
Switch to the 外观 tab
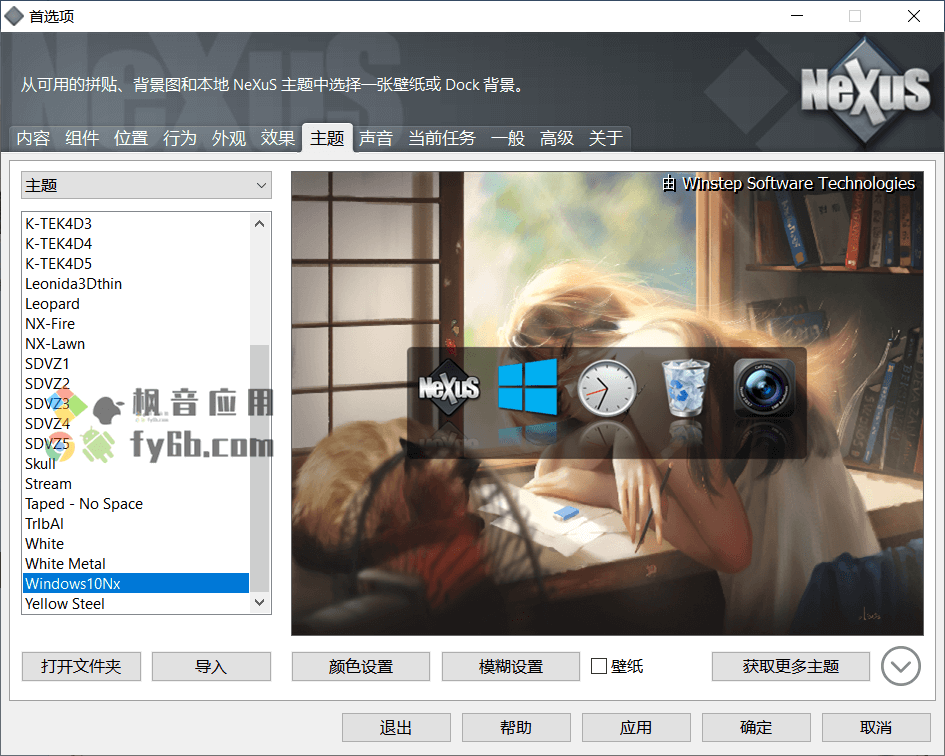click(229, 138)
